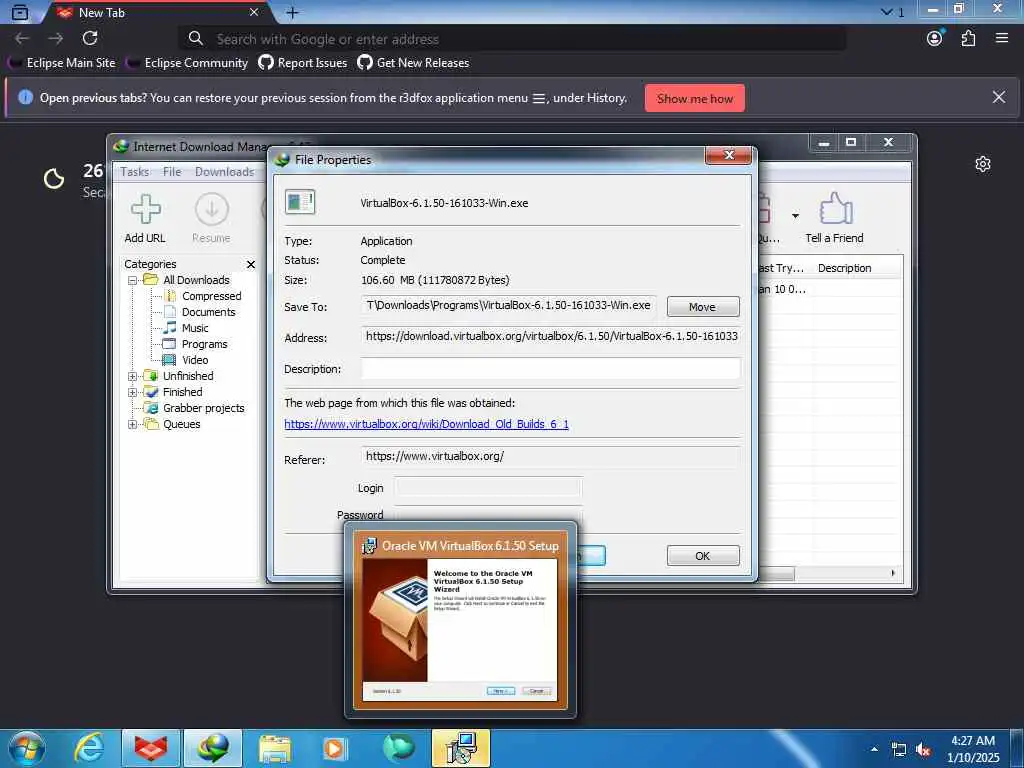Click the browser forward arrow
The width and height of the screenshot is (1024, 768).
point(56,39)
